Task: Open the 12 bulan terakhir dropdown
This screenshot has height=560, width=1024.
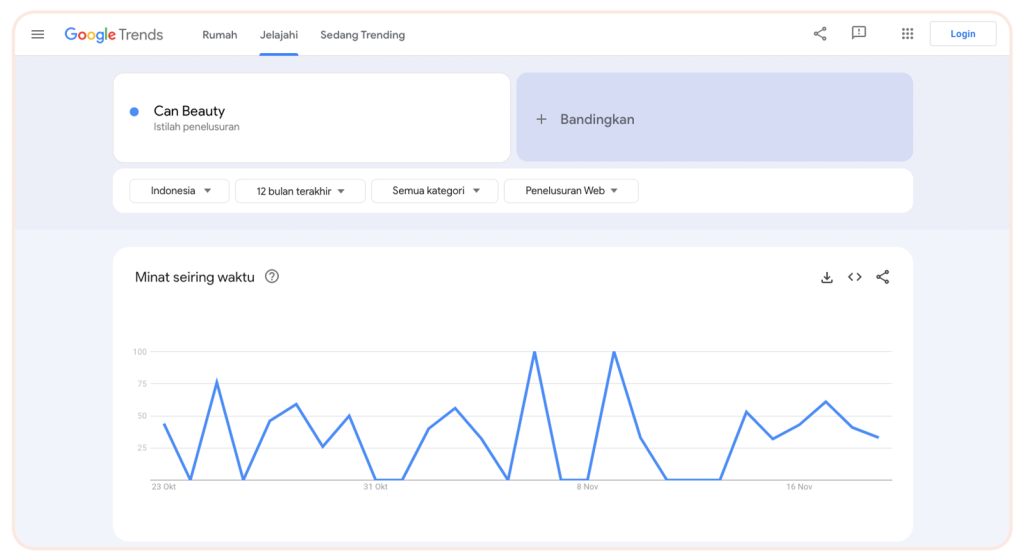Action: point(300,191)
